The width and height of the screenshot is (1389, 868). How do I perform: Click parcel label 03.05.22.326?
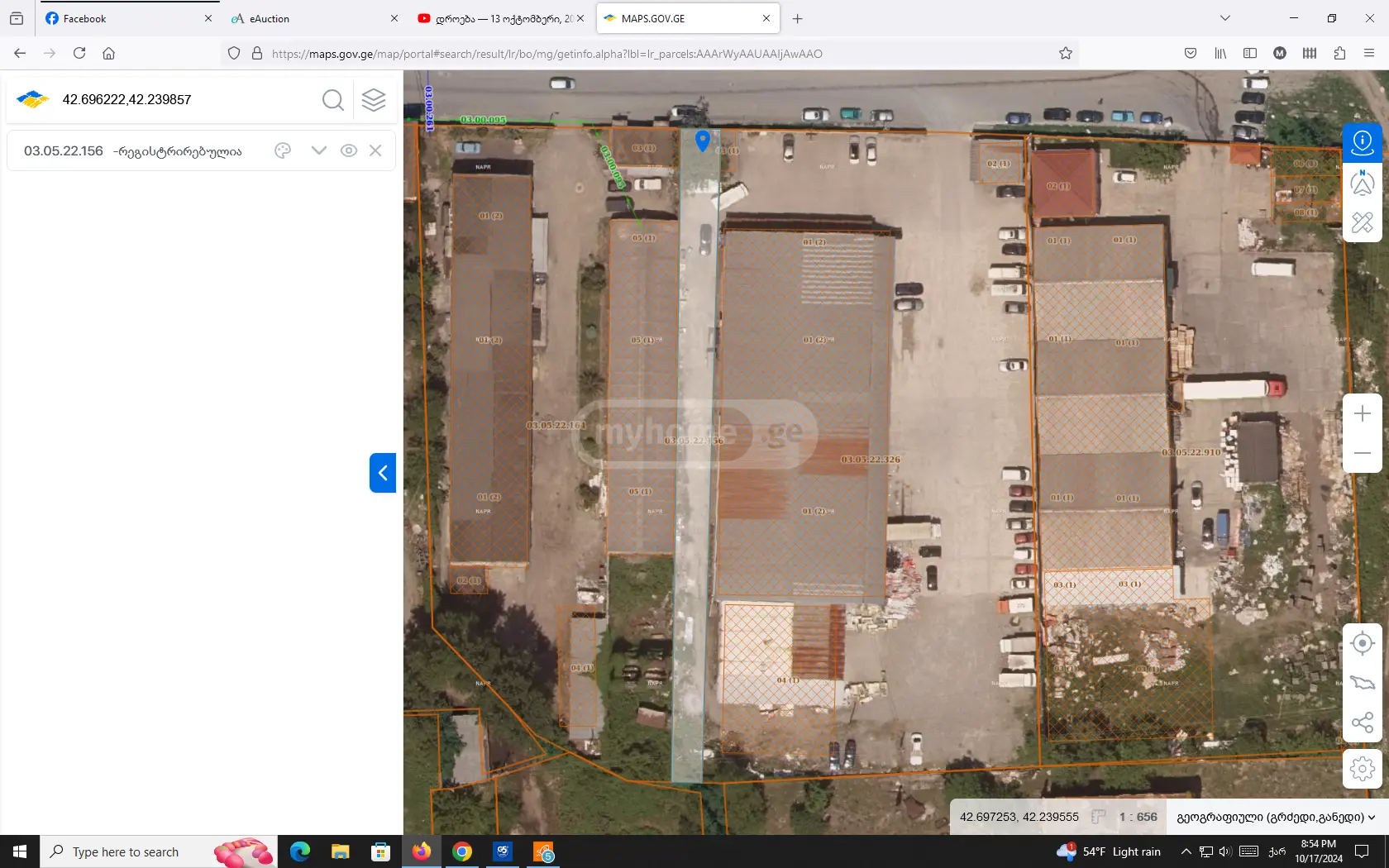(x=871, y=460)
